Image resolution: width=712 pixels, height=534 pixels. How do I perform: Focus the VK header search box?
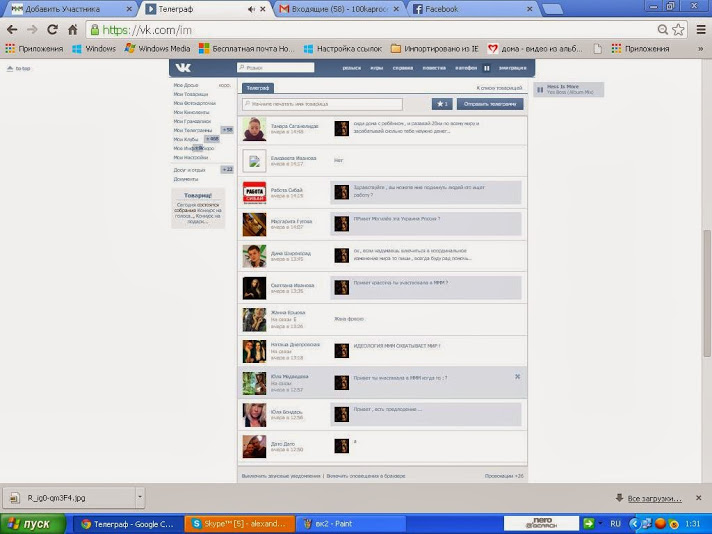click(276, 68)
